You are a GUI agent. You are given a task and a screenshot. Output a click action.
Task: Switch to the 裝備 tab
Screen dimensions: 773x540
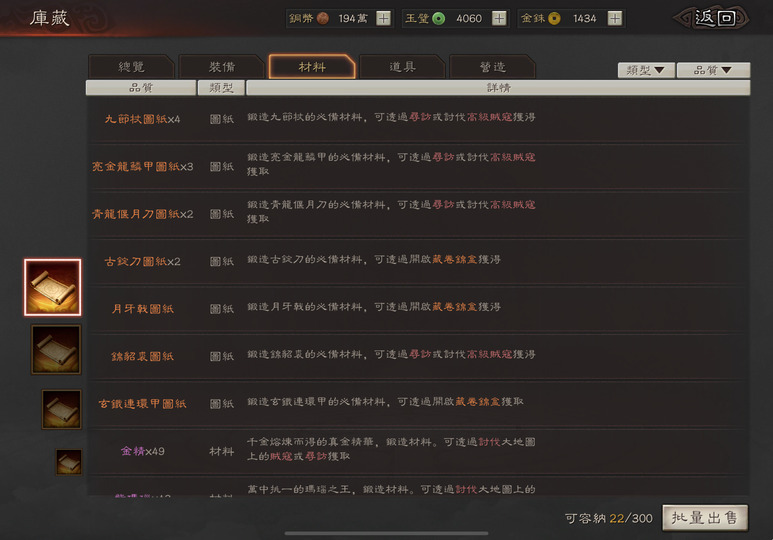222,67
